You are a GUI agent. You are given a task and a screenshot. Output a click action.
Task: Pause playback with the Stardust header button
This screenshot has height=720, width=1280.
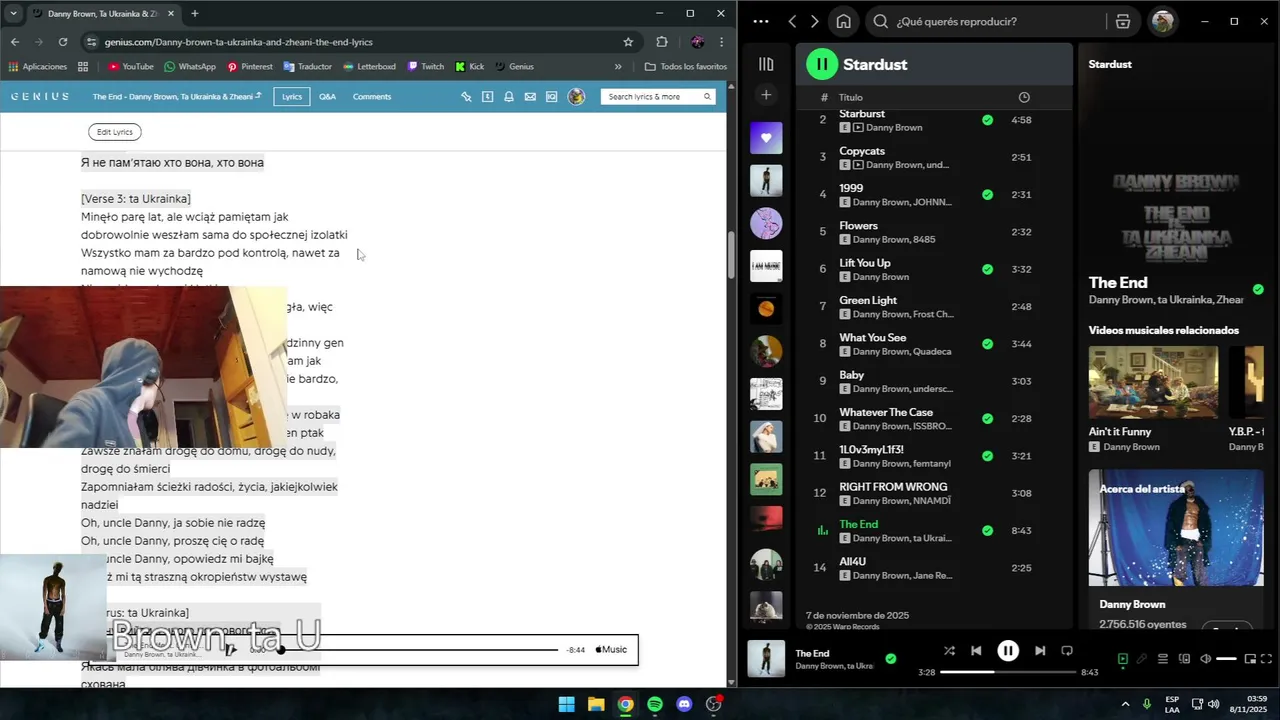point(822,64)
